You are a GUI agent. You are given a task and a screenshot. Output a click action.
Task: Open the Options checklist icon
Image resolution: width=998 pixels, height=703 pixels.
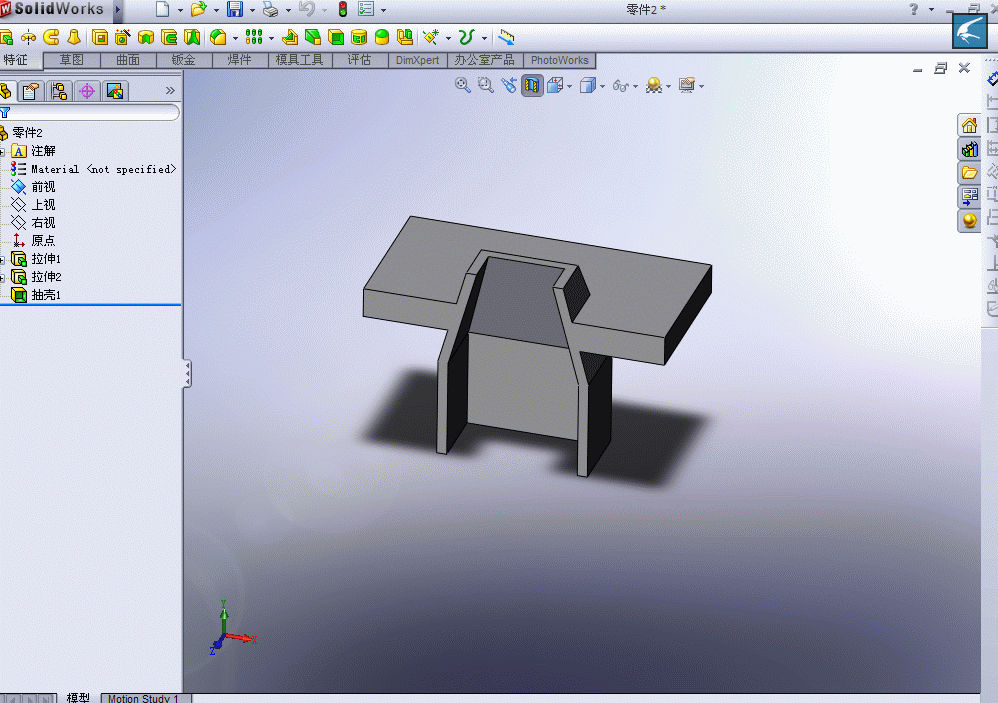pos(366,10)
